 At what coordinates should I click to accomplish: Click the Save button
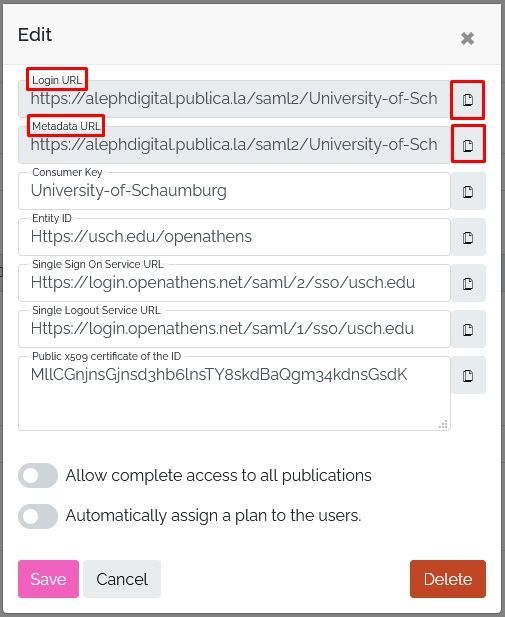(x=48, y=579)
